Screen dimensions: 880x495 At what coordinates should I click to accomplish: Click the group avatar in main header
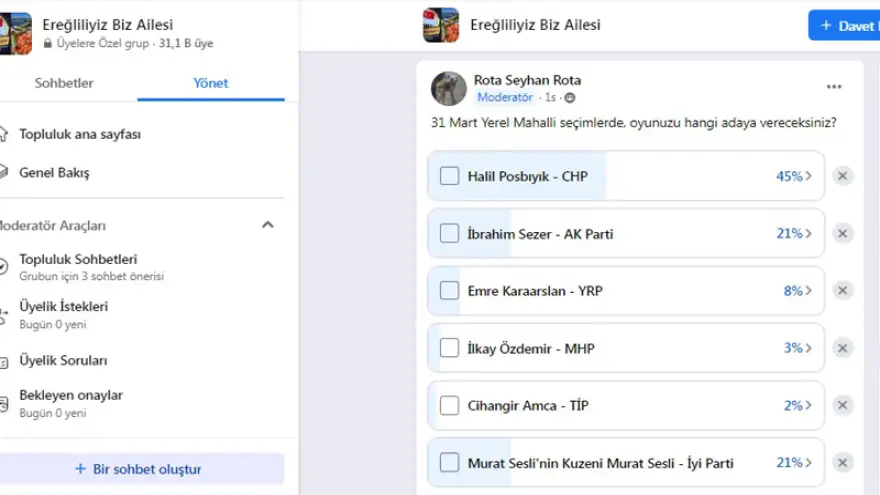tap(441, 25)
